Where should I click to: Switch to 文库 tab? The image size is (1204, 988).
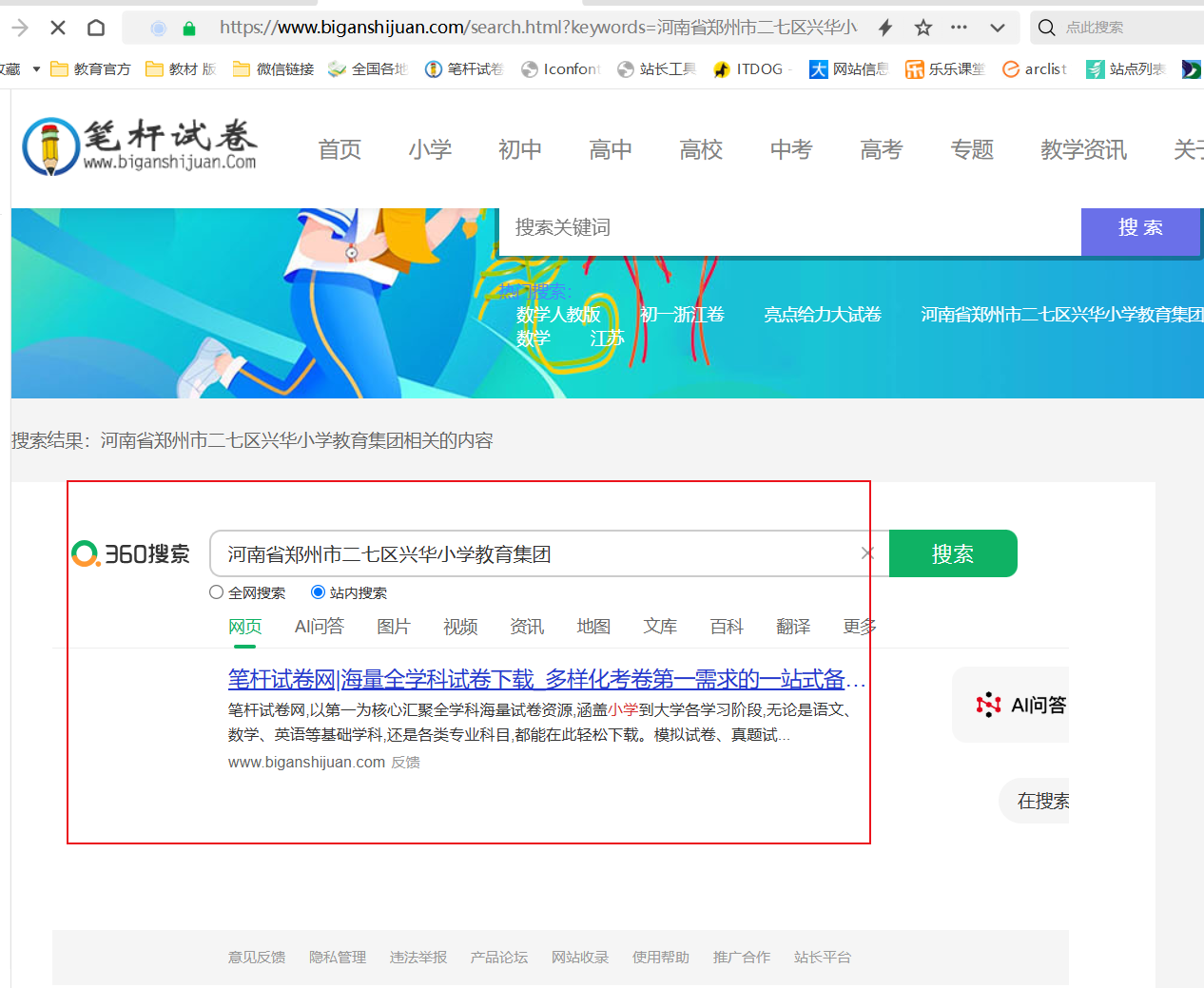click(660, 627)
